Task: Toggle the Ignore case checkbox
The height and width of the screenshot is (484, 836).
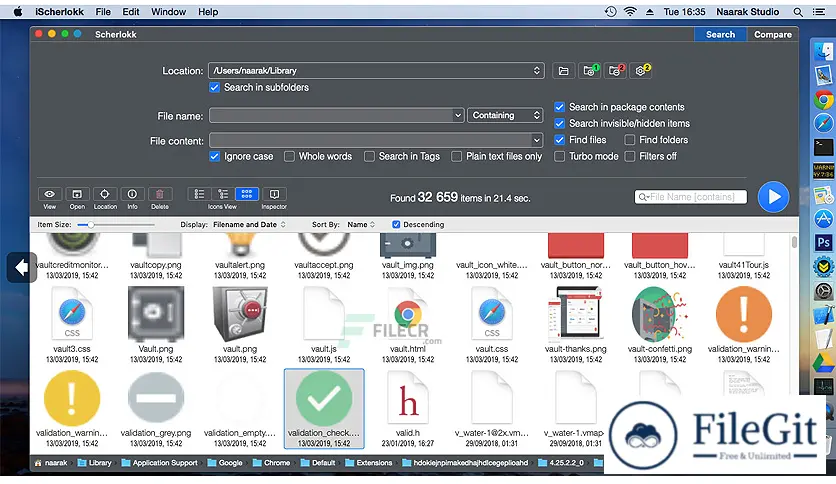Action: pos(214,157)
